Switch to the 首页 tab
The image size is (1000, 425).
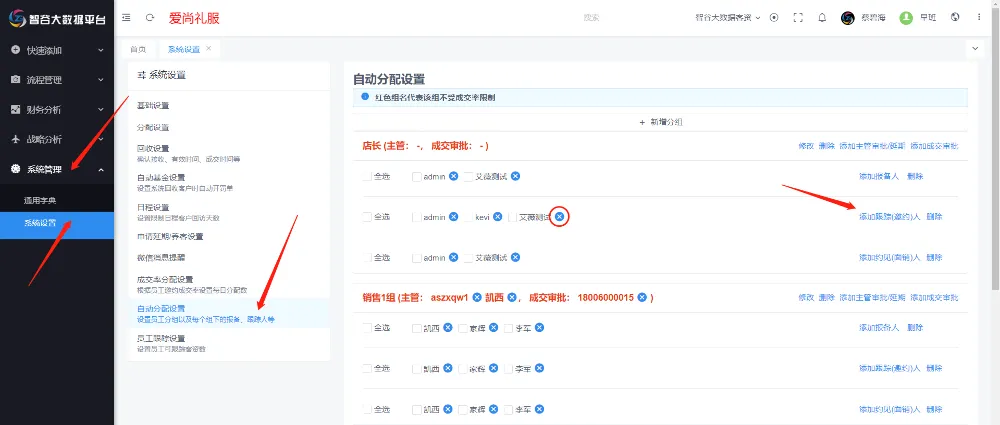point(138,49)
